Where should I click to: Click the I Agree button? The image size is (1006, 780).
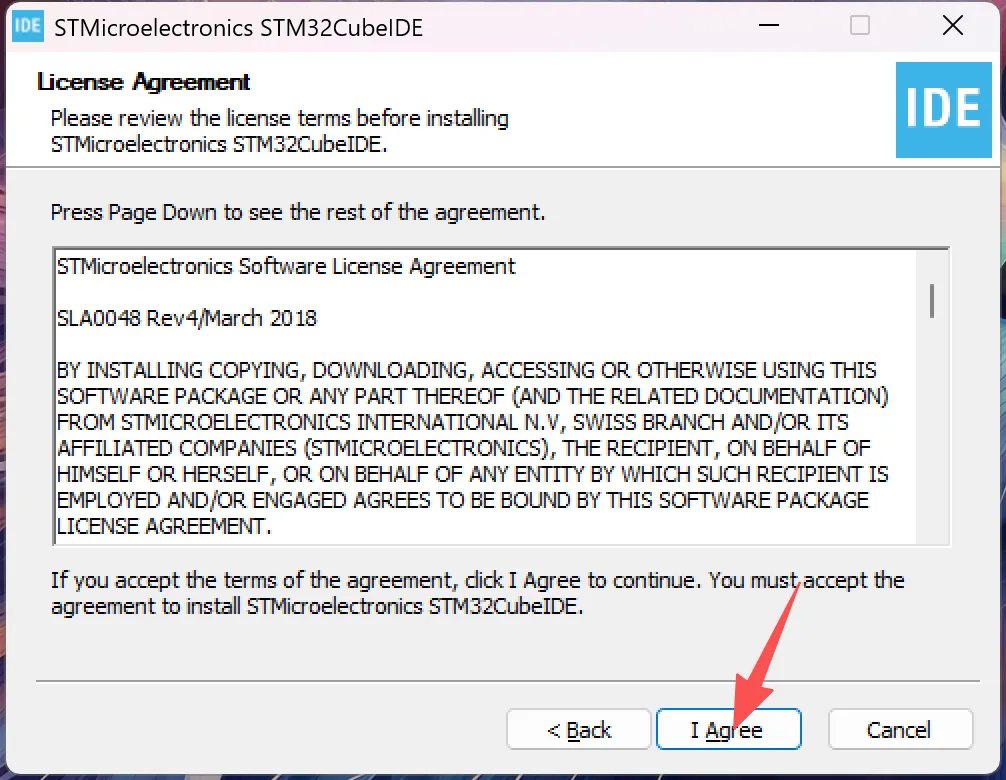(x=728, y=729)
